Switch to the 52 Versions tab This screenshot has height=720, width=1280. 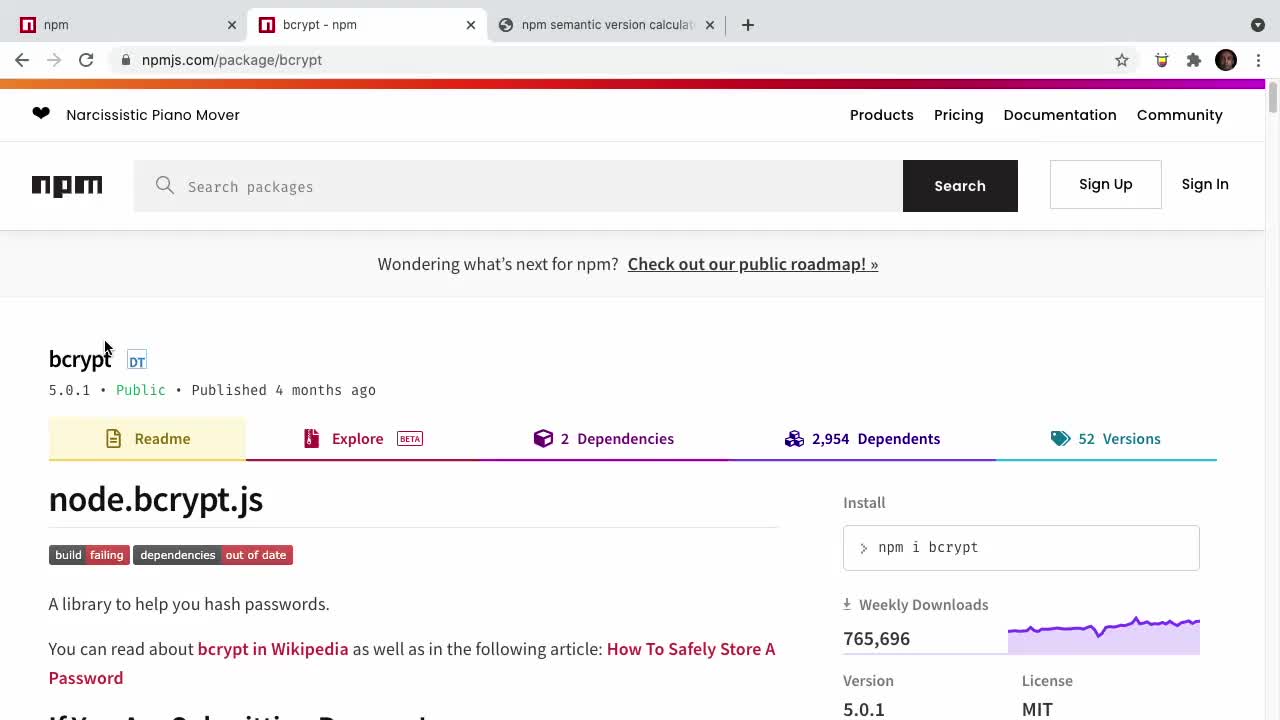(1106, 439)
